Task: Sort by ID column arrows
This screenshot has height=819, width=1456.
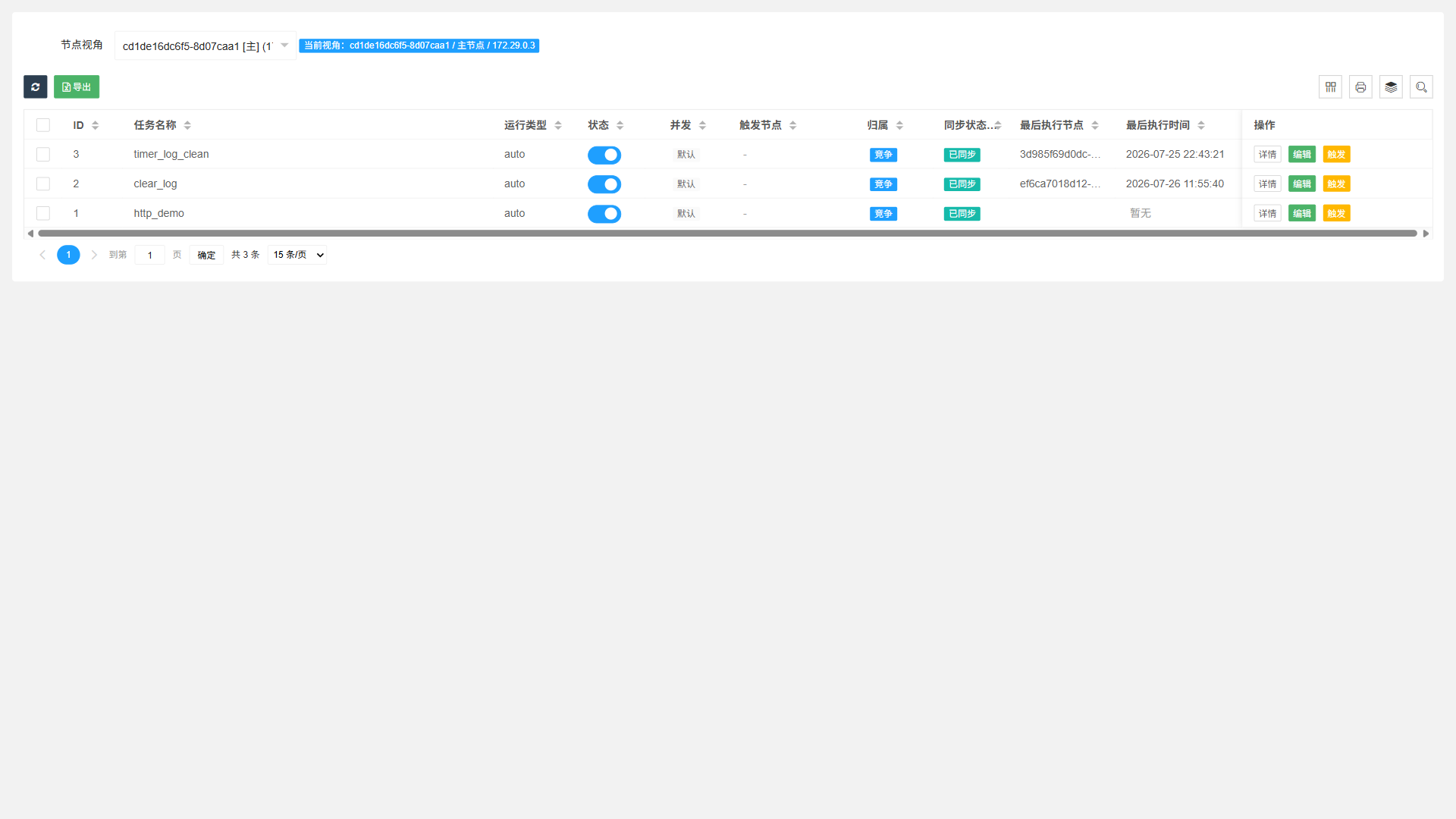Action: [x=96, y=125]
